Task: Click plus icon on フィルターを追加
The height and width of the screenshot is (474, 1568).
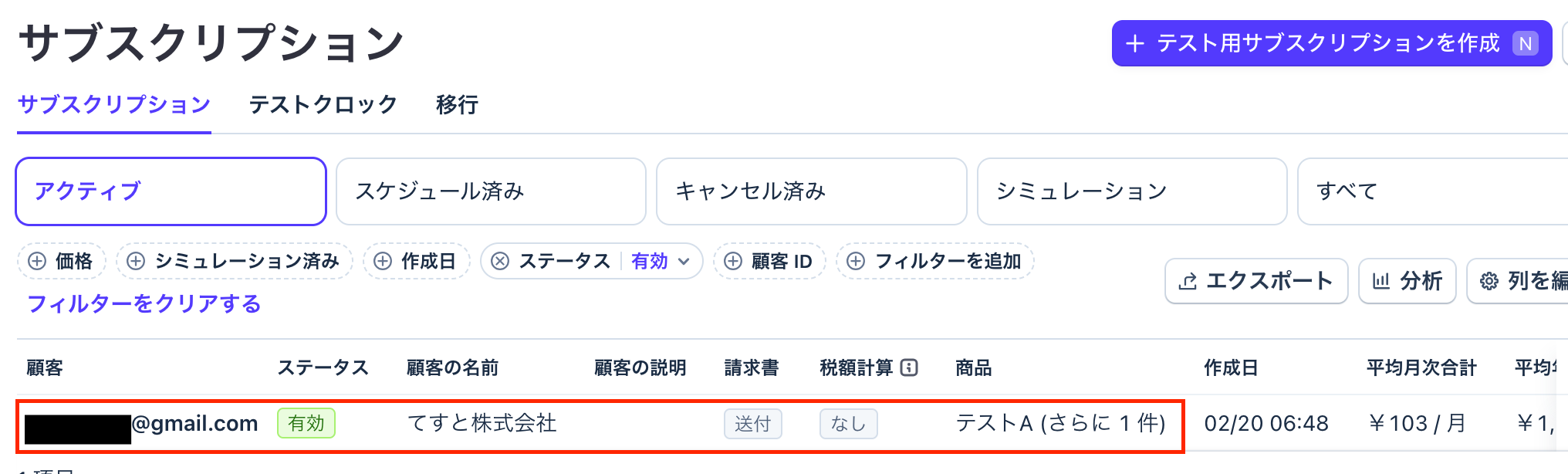Action: pos(856,261)
